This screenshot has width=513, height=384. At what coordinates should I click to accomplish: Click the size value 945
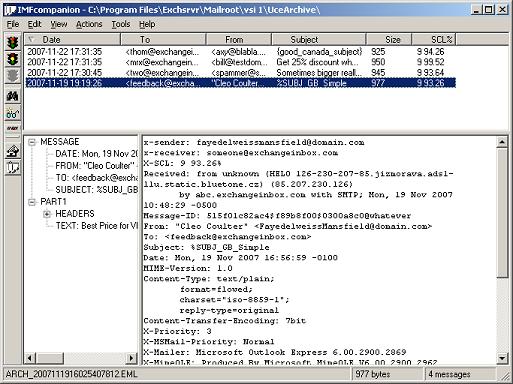click(378, 73)
